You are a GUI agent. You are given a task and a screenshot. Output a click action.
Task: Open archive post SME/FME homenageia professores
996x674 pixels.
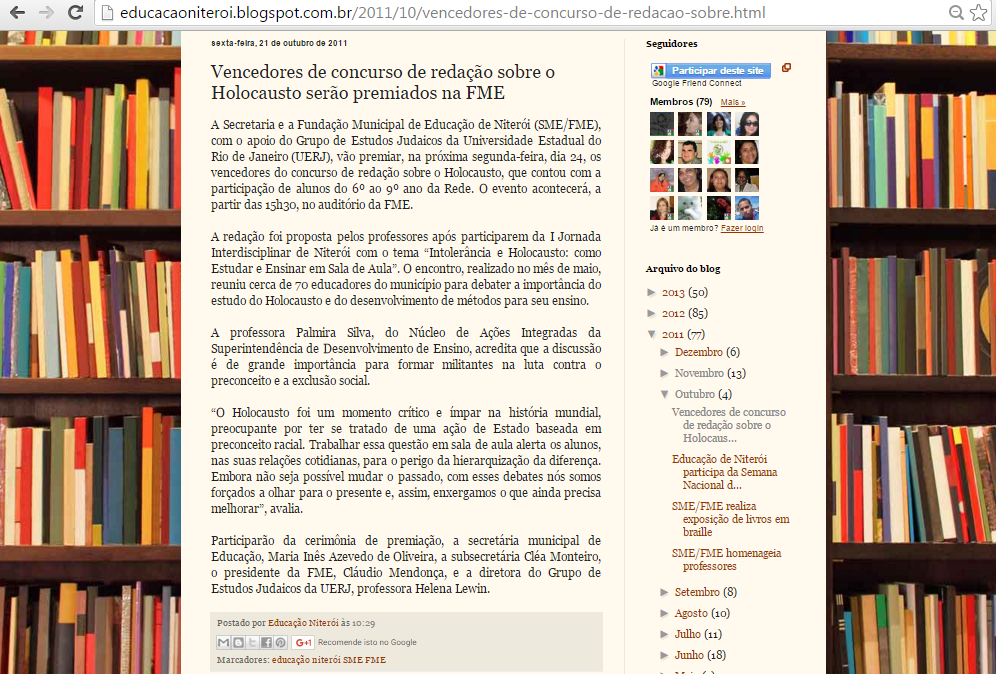[727, 560]
